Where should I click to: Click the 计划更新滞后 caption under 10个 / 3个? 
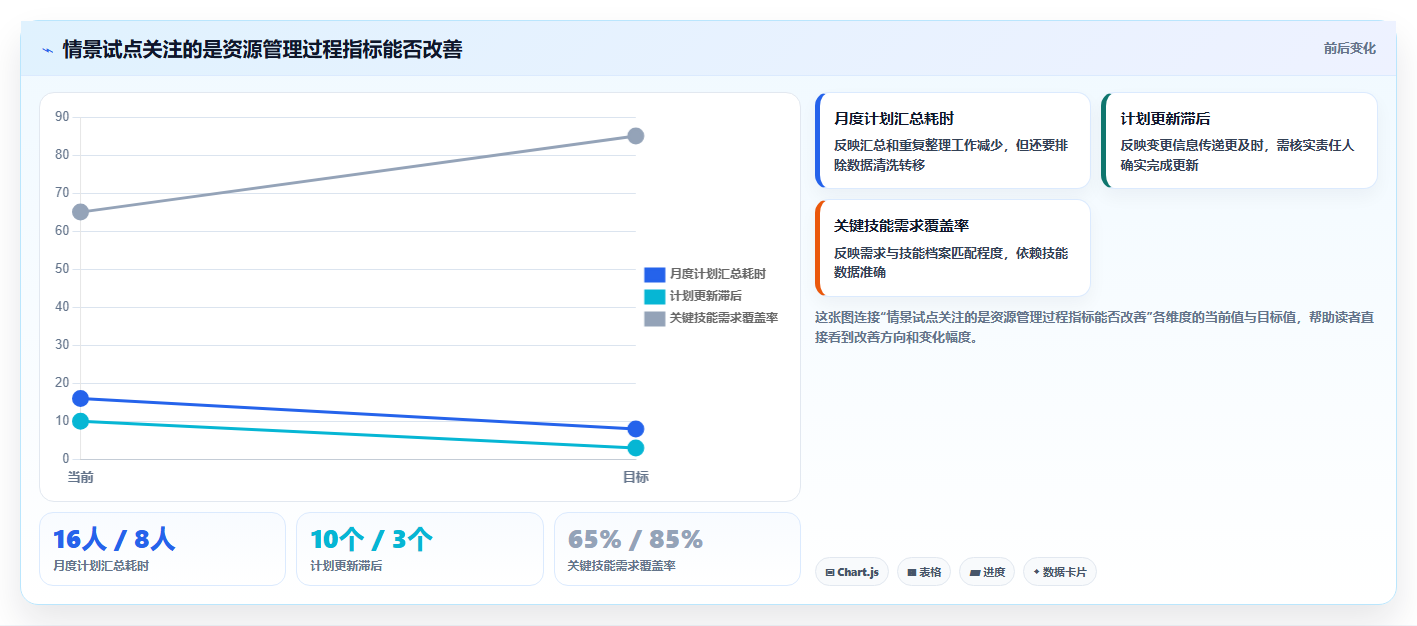tap(346, 566)
